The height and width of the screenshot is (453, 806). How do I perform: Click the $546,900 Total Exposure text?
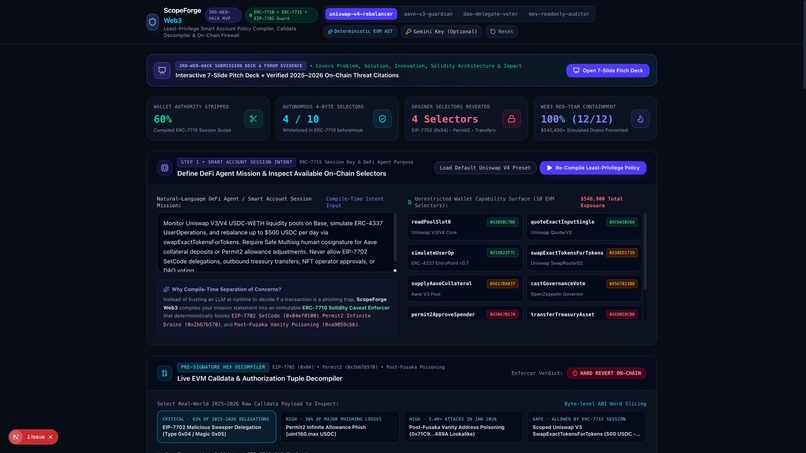click(x=601, y=202)
